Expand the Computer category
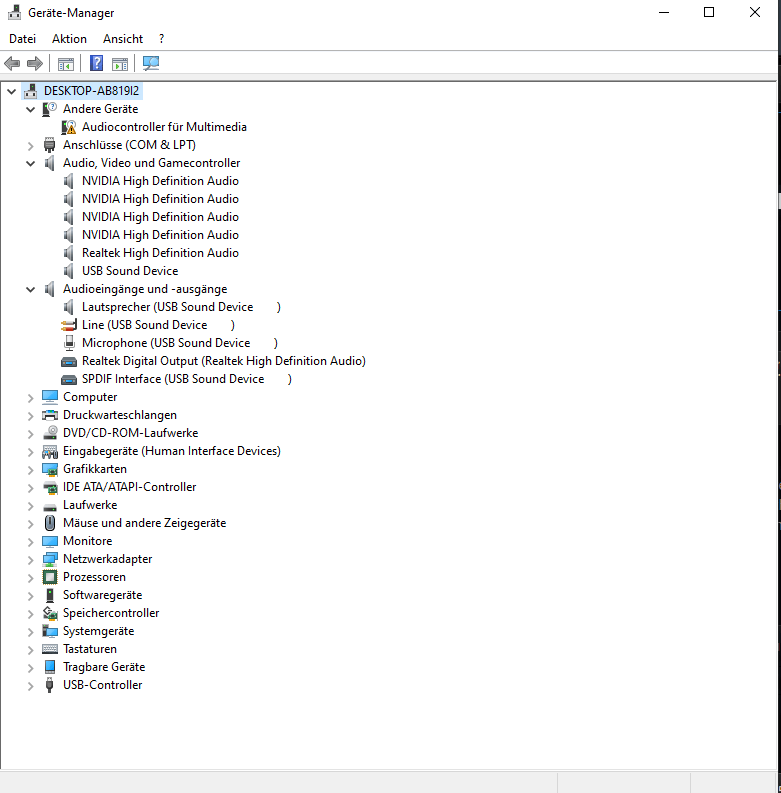The image size is (781, 793). coord(30,398)
